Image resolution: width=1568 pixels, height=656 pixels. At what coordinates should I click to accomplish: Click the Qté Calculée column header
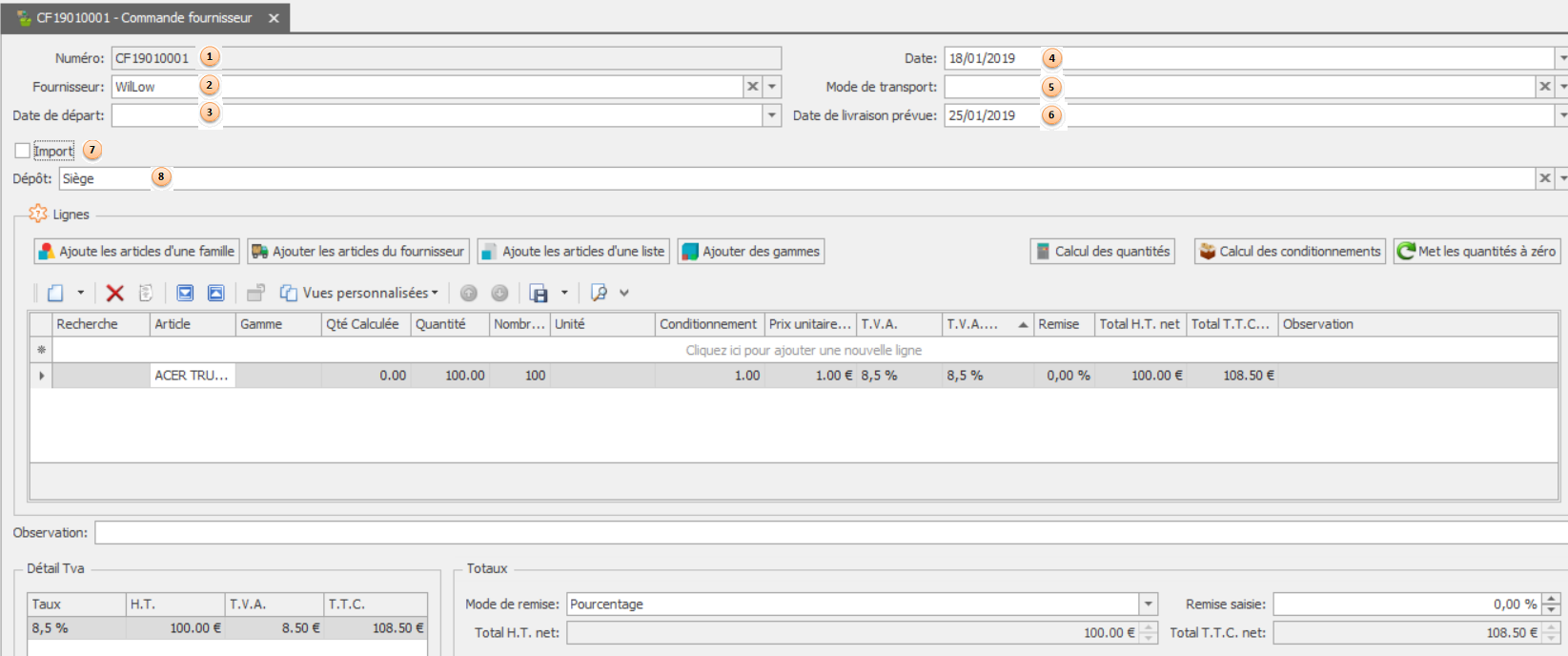366,324
